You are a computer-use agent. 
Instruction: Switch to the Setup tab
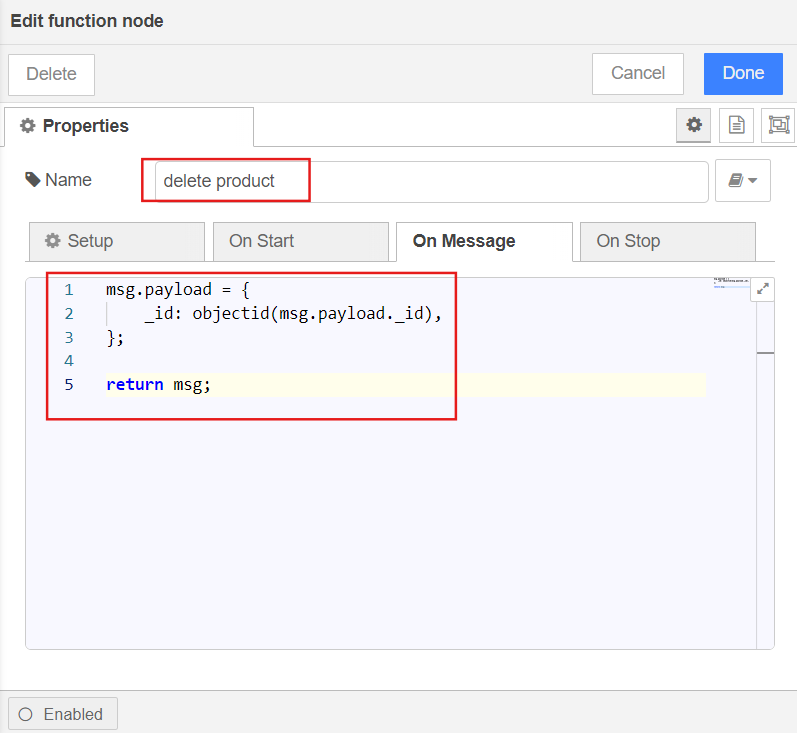[116, 241]
